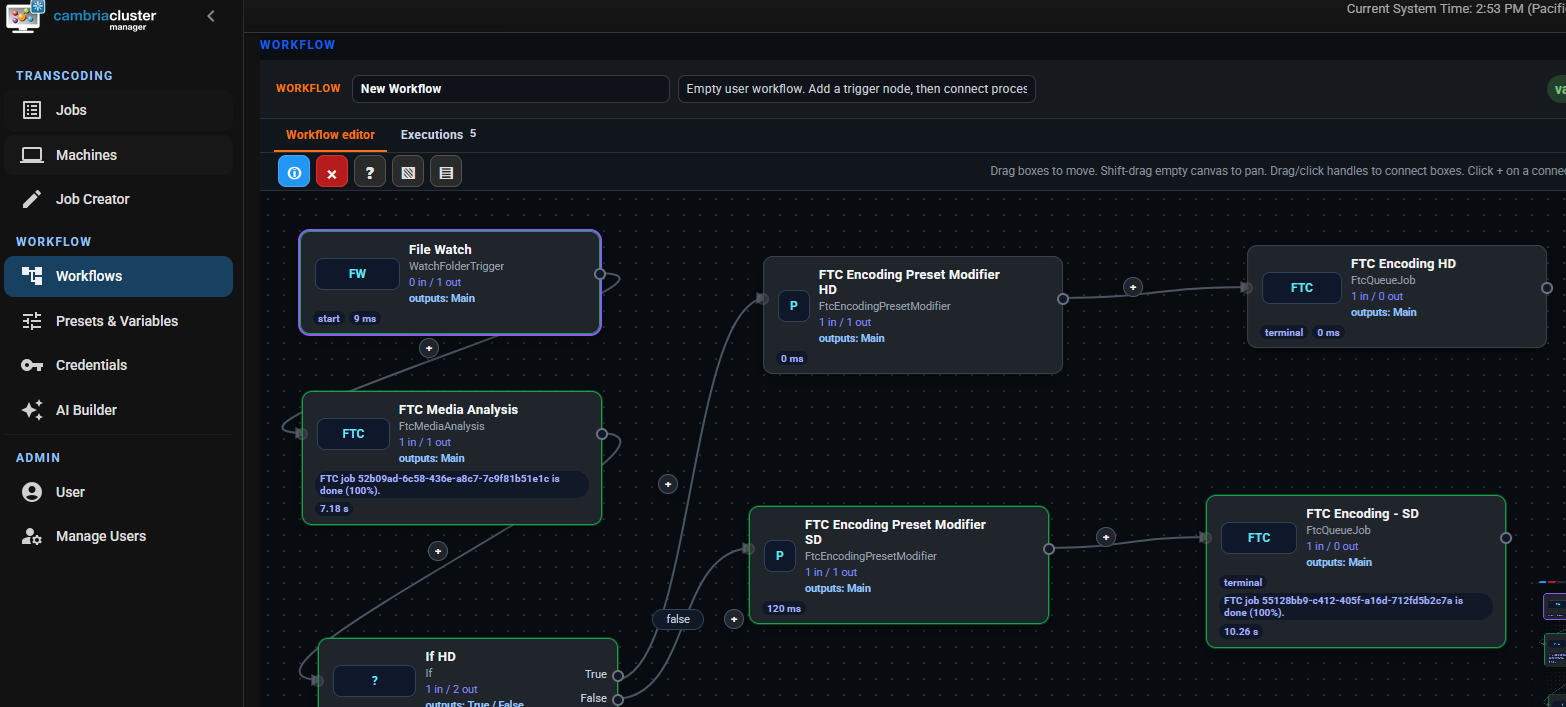Switch to the Workflow editor tab
Screen dimensions: 1566x707
[330, 135]
